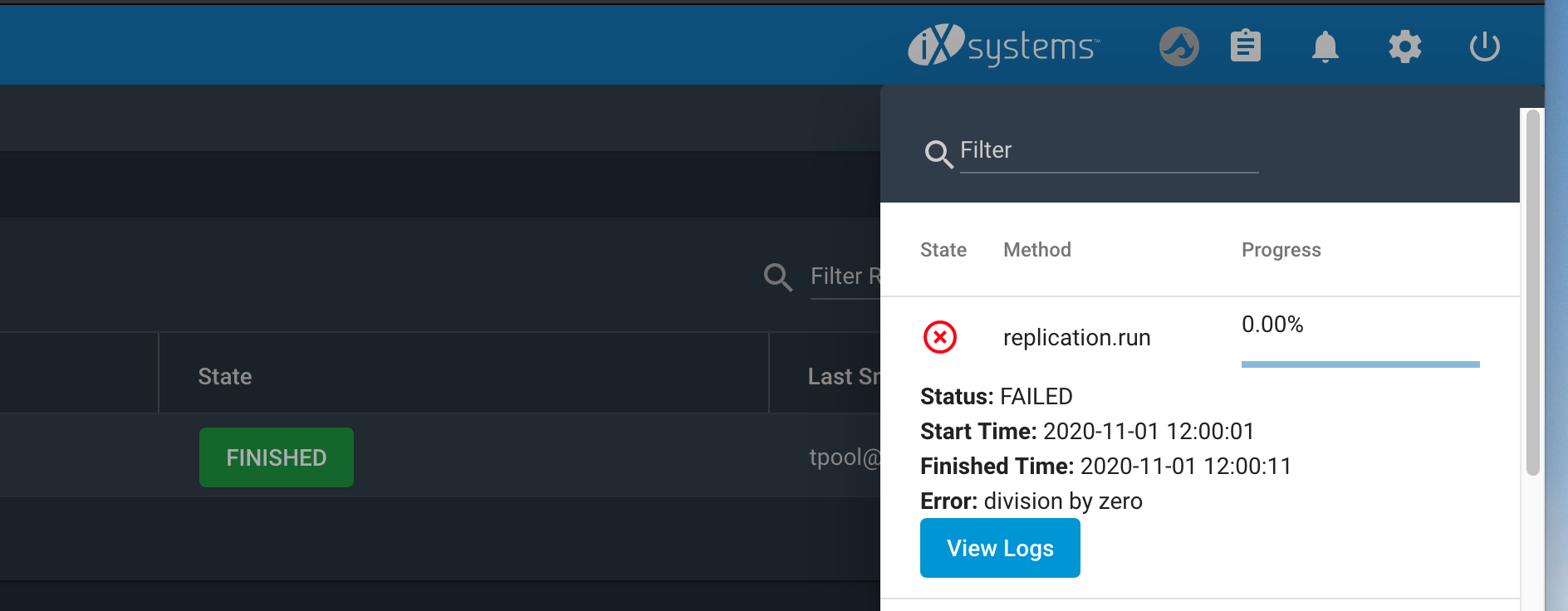The height and width of the screenshot is (611, 1568).
Task: Open the task manager clipboard icon
Action: coord(1246,46)
